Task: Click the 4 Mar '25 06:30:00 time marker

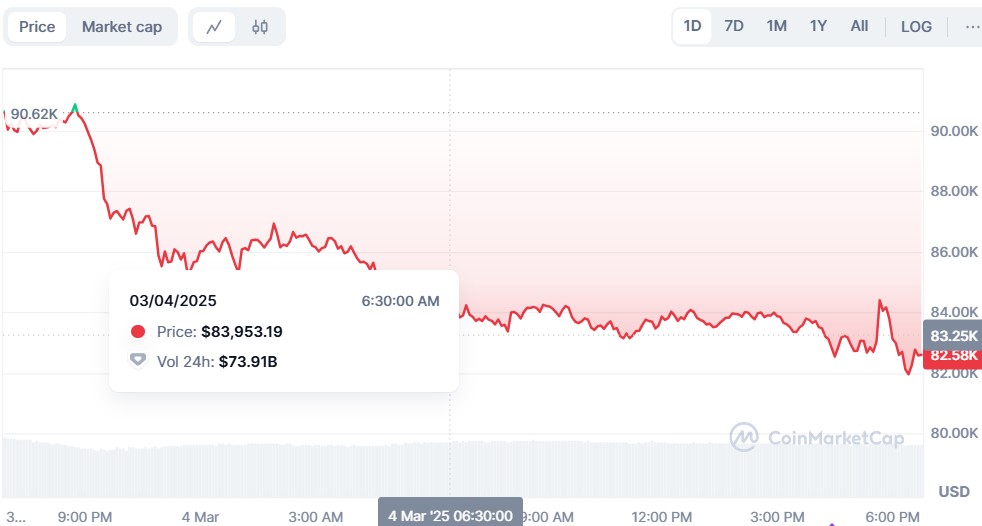Action: coord(450,515)
